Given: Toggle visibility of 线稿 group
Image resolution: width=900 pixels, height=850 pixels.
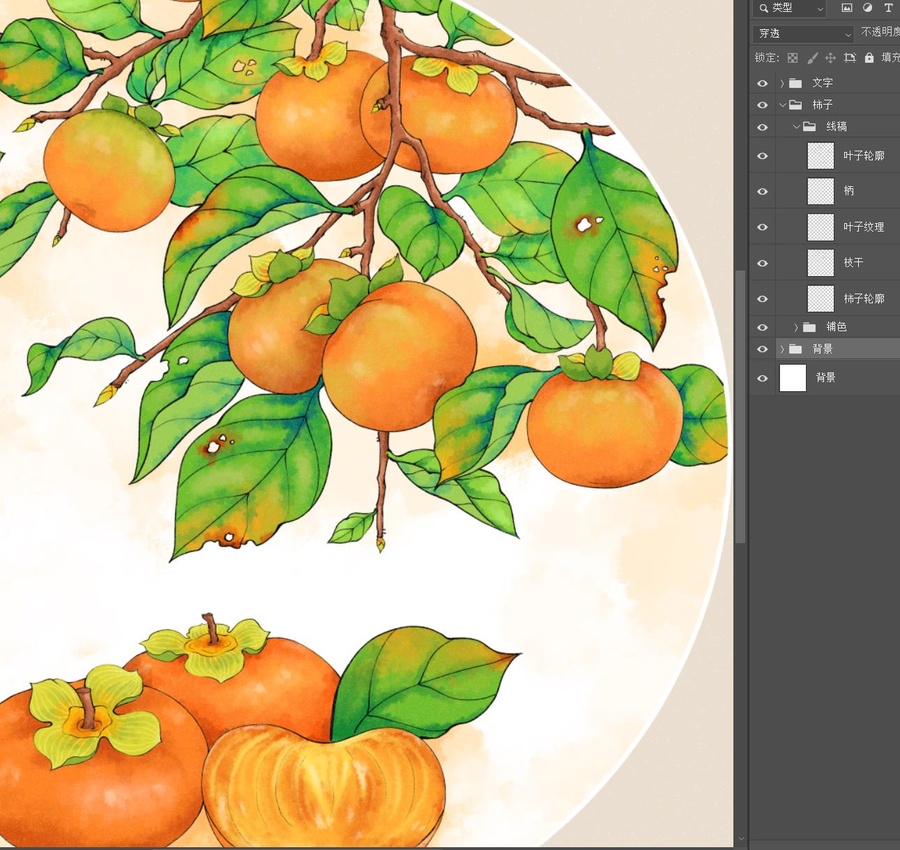Looking at the screenshot, I should 762,127.
